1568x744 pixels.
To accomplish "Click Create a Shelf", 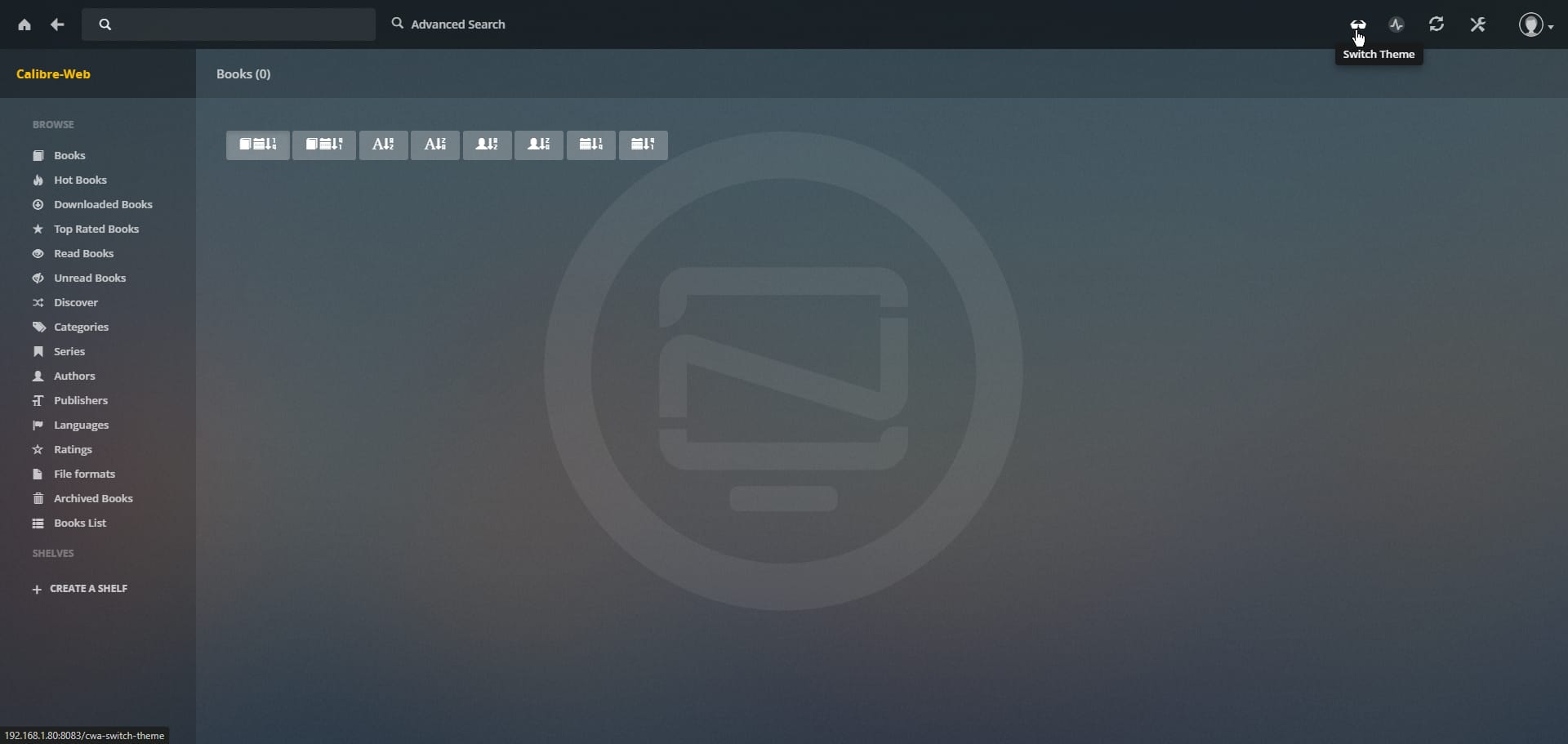I will (x=80, y=589).
